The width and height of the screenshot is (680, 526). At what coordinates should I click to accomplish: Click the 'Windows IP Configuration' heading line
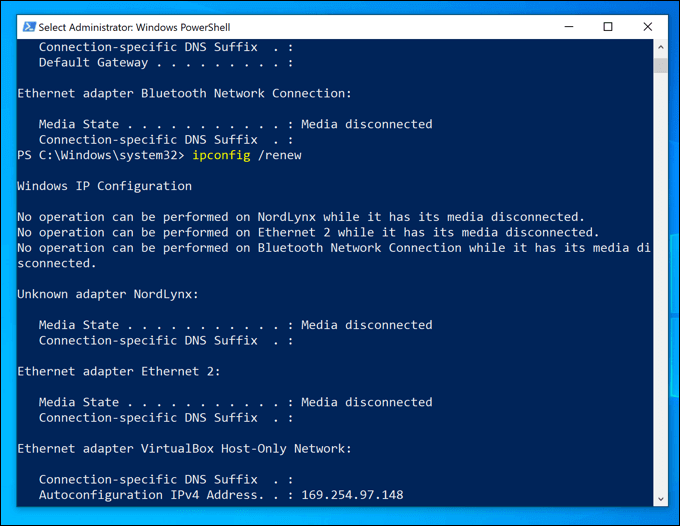click(x=104, y=186)
